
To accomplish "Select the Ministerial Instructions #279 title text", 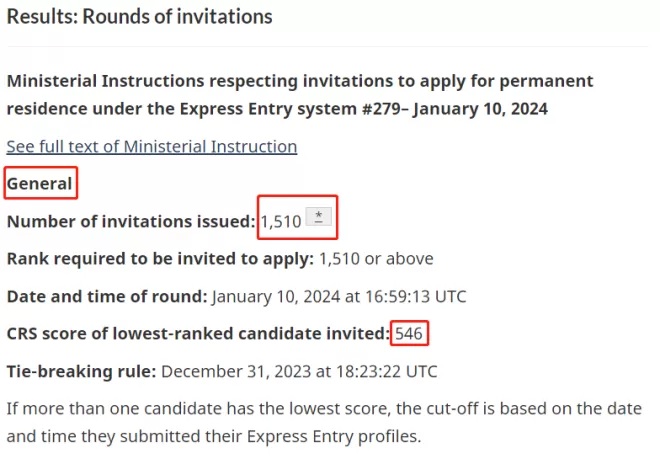I will pos(300,95).
